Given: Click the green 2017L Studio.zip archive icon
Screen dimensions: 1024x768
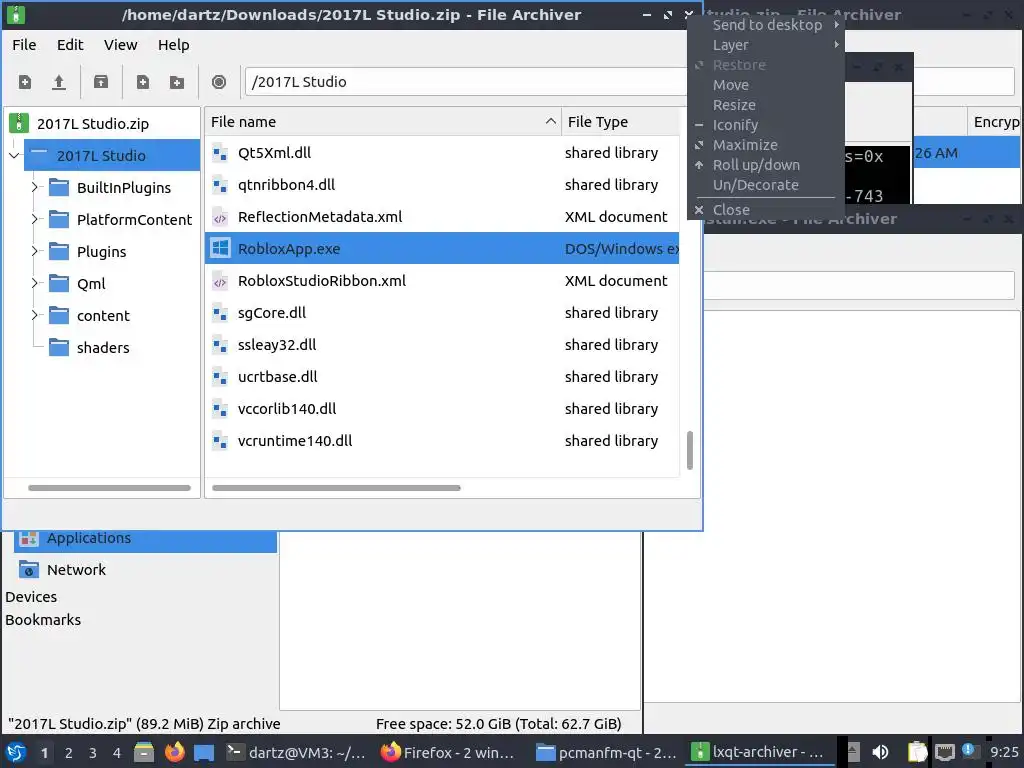Looking at the screenshot, I should click(19, 123).
